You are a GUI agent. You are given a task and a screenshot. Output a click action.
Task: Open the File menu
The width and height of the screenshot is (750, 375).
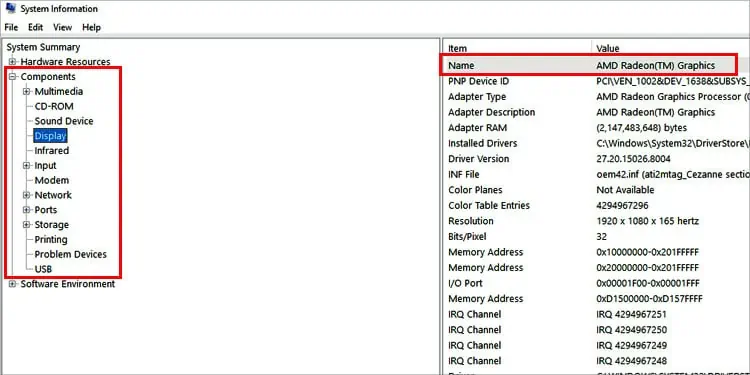pos(11,27)
